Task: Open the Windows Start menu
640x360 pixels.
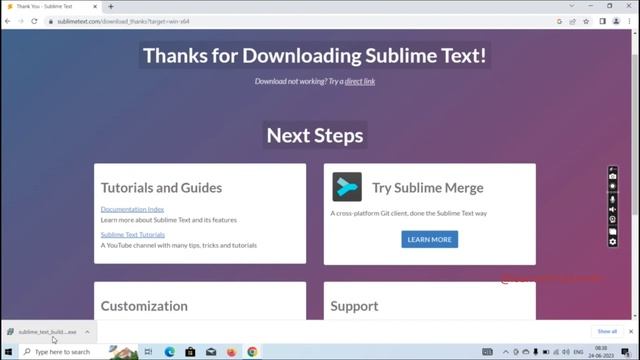Action: pyautogui.click(x=9, y=351)
